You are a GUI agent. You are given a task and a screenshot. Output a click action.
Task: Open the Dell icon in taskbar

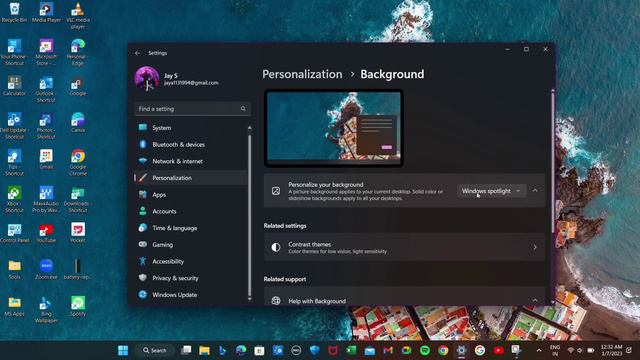coord(296,350)
